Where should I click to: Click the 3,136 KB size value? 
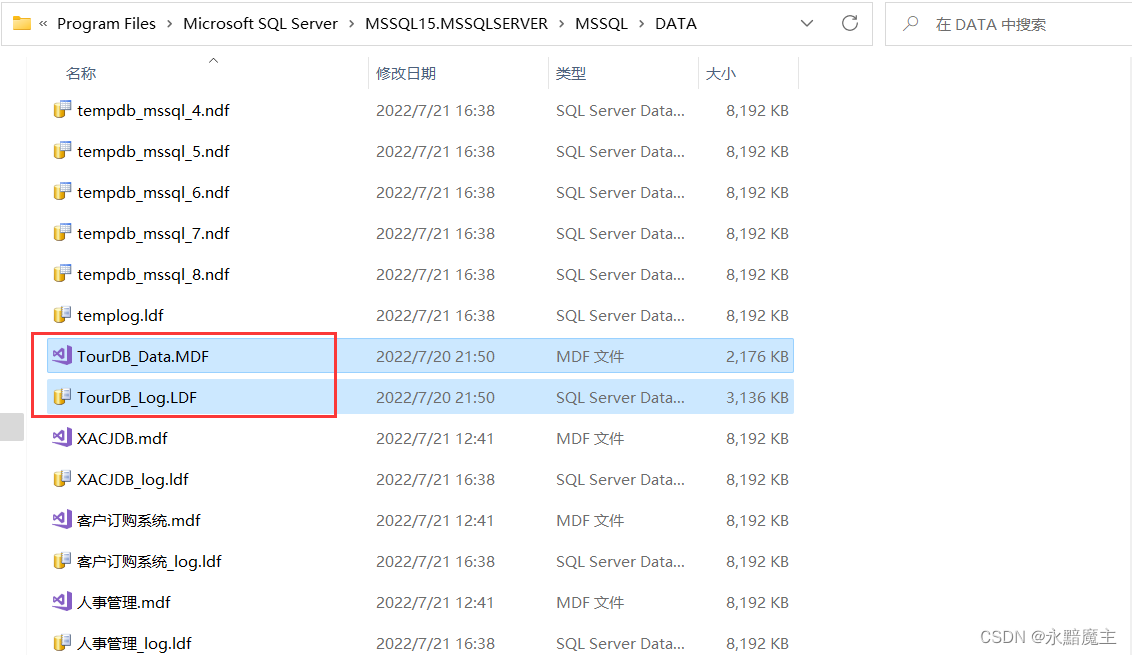click(757, 397)
